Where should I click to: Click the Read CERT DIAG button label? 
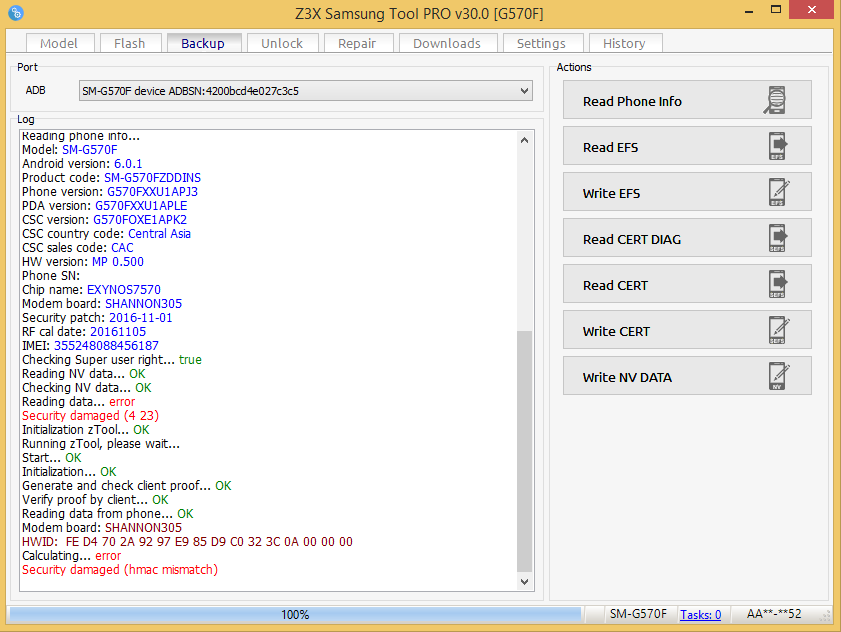632,239
